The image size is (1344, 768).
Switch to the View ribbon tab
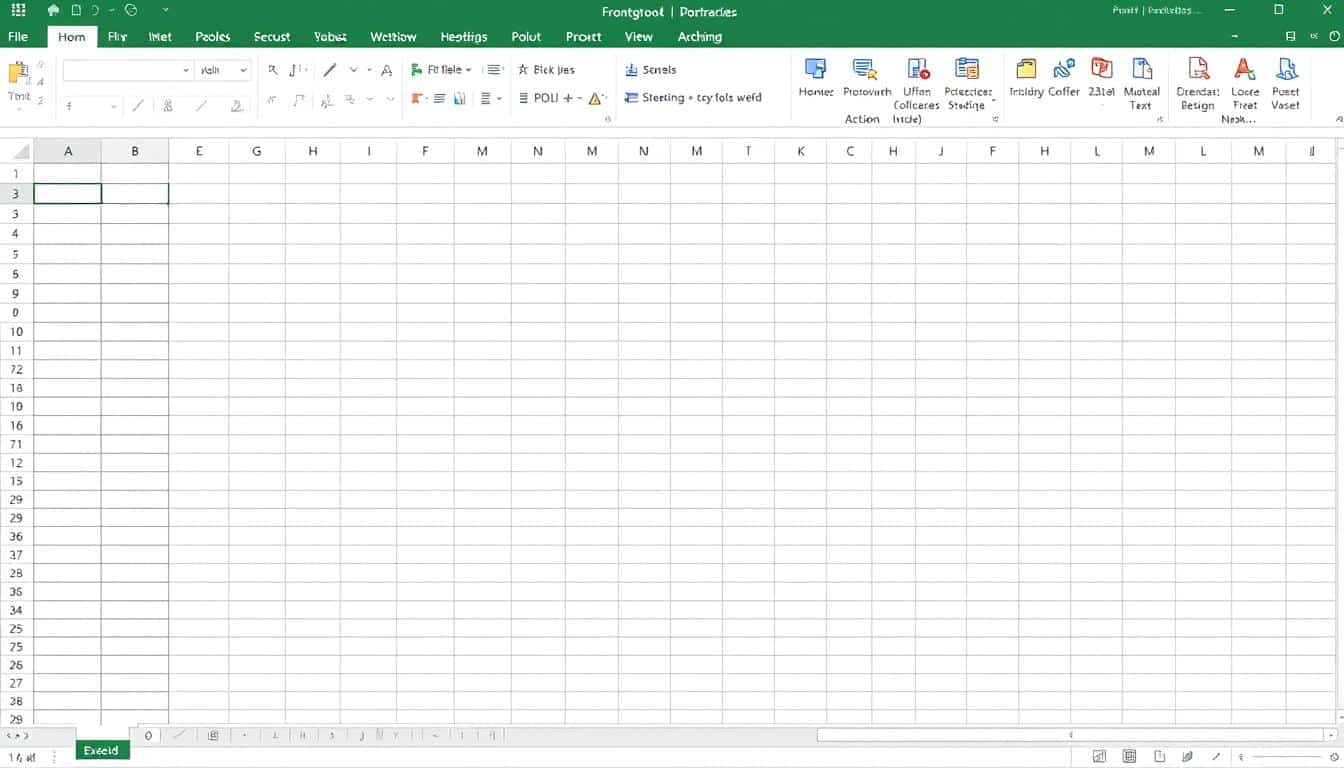pyautogui.click(x=638, y=36)
